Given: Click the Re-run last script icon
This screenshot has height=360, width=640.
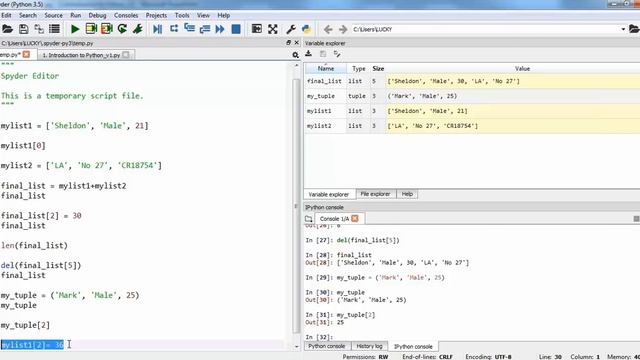Looking at the screenshot, I should (x=122, y=29).
